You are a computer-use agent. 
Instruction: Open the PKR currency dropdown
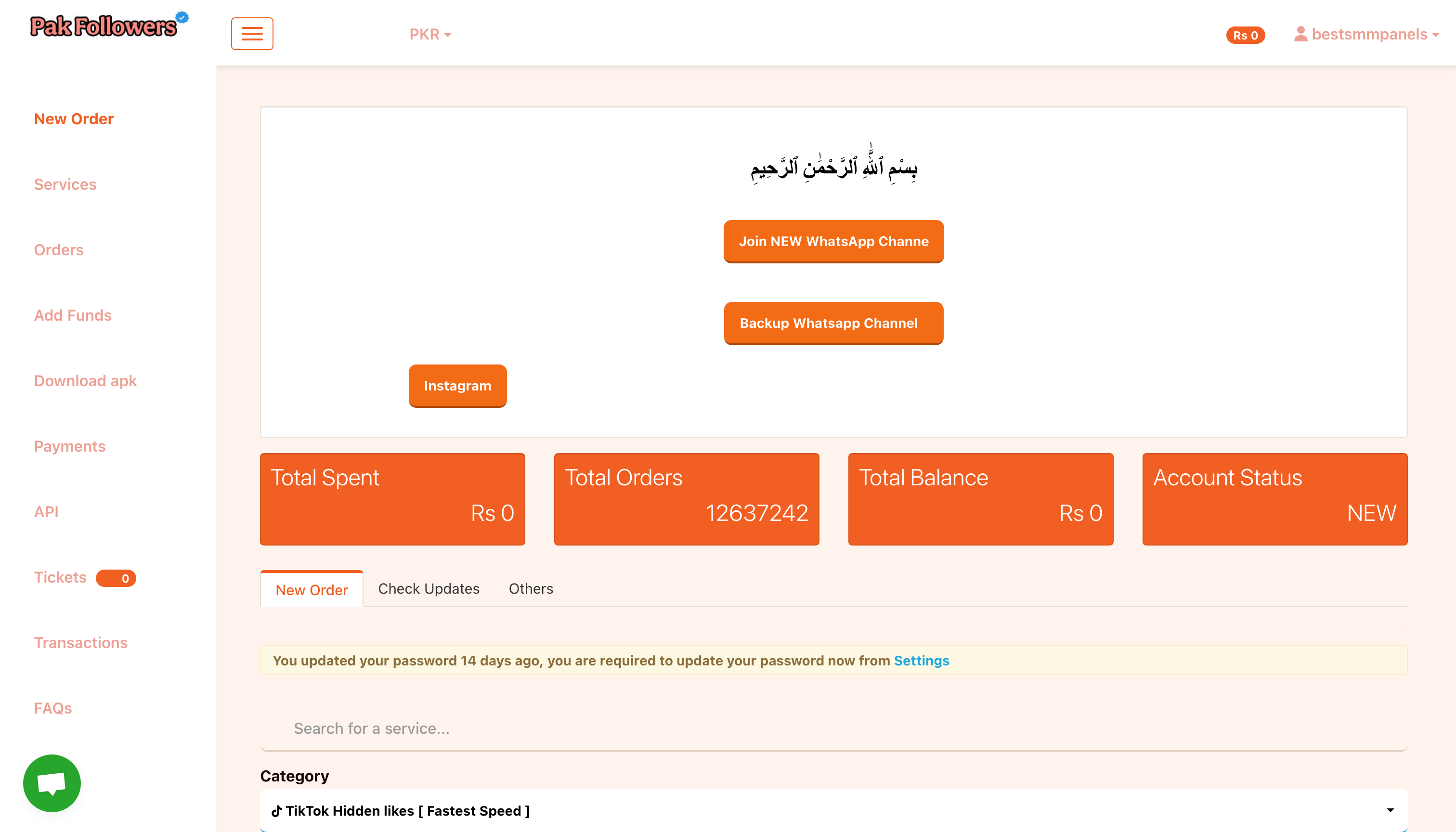[x=429, y=34]
